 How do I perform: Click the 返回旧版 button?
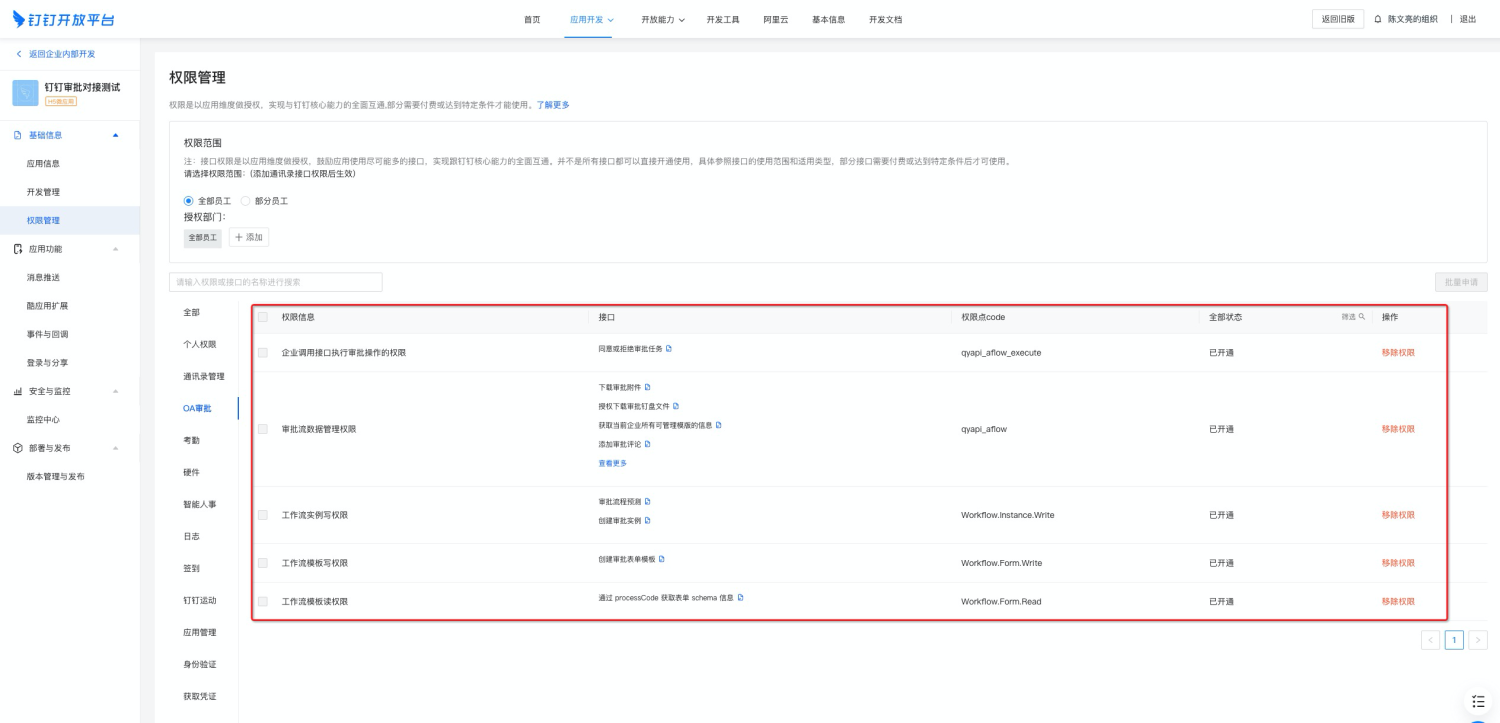(1338, 19)
